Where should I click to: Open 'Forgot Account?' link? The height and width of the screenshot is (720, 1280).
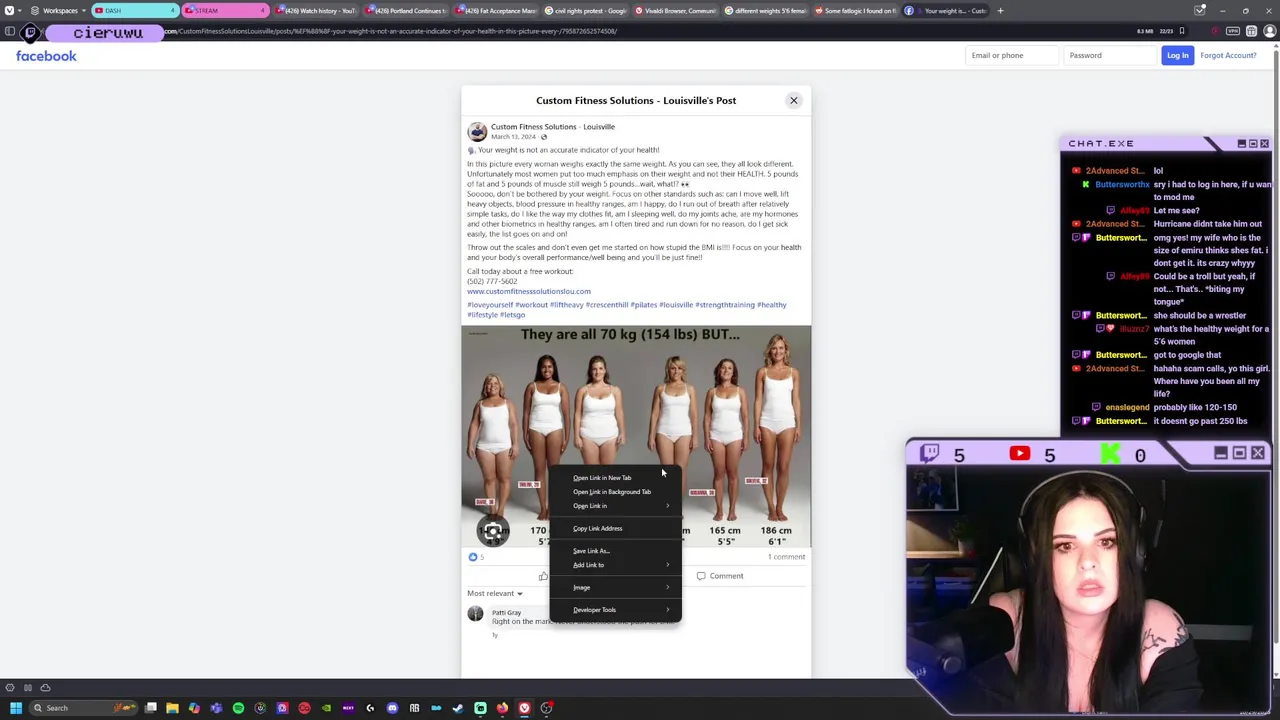(1228, 55)
